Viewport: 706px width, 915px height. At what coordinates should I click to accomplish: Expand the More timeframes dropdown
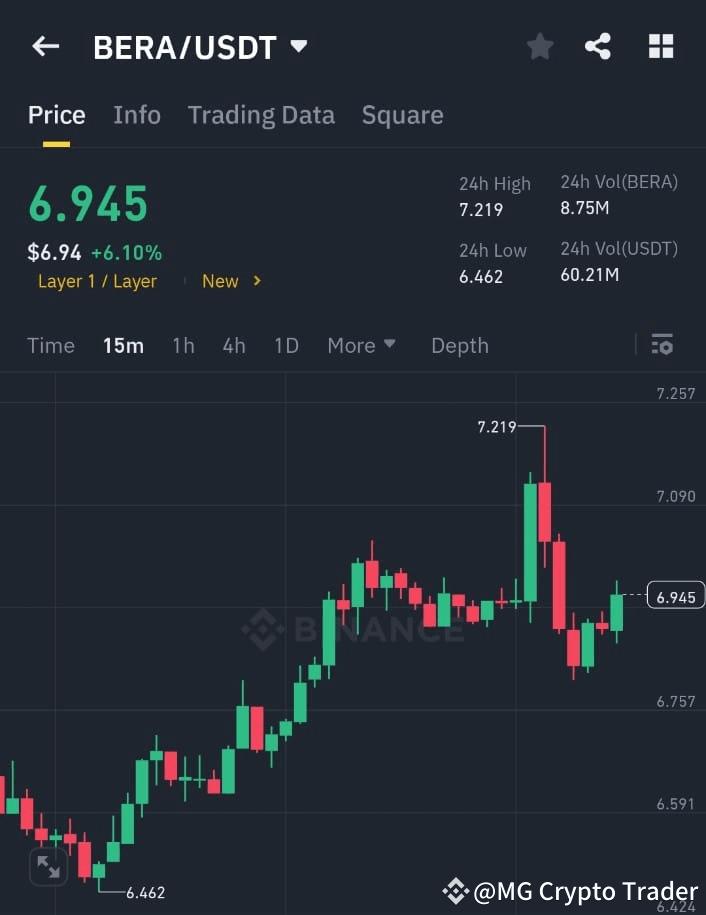point(361,345)
